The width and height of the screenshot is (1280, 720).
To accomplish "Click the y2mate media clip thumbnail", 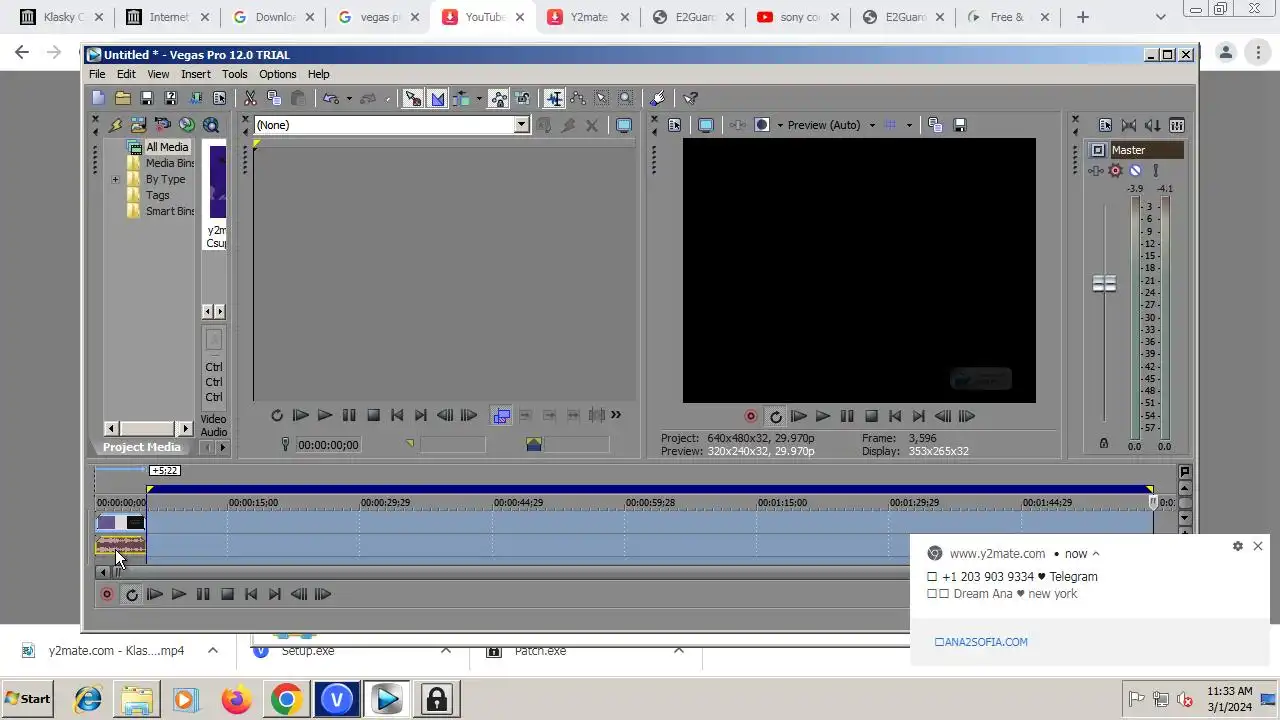I will [x=217, y=182].
